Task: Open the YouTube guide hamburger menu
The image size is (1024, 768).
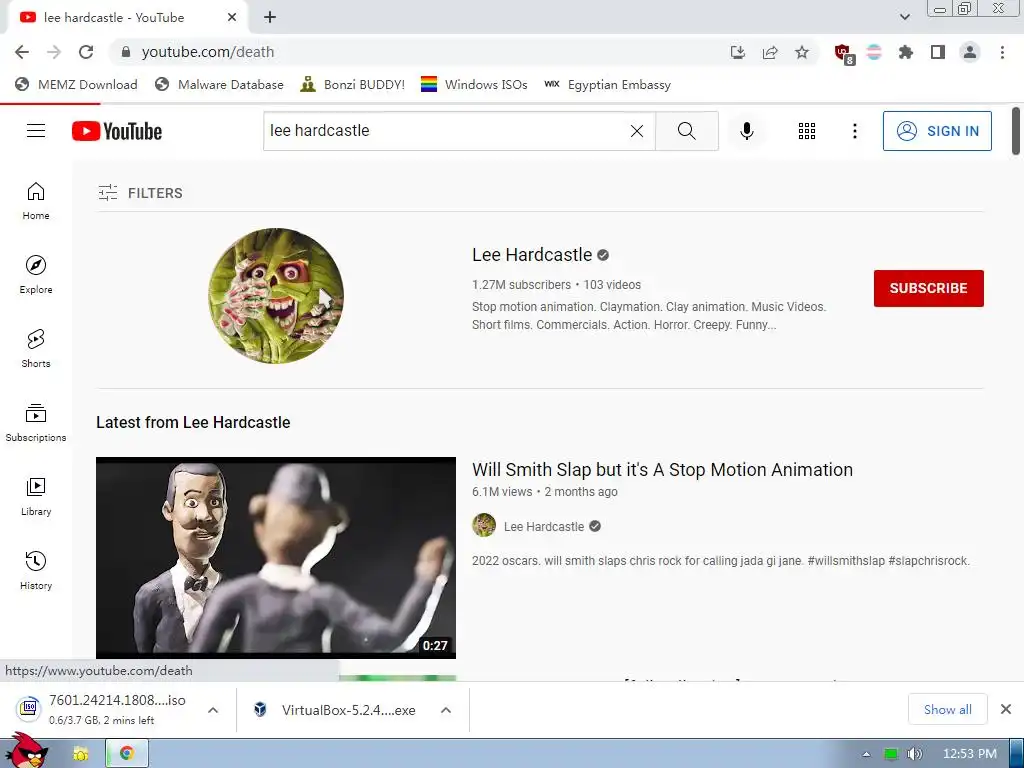Action: [x=36, y=131]
